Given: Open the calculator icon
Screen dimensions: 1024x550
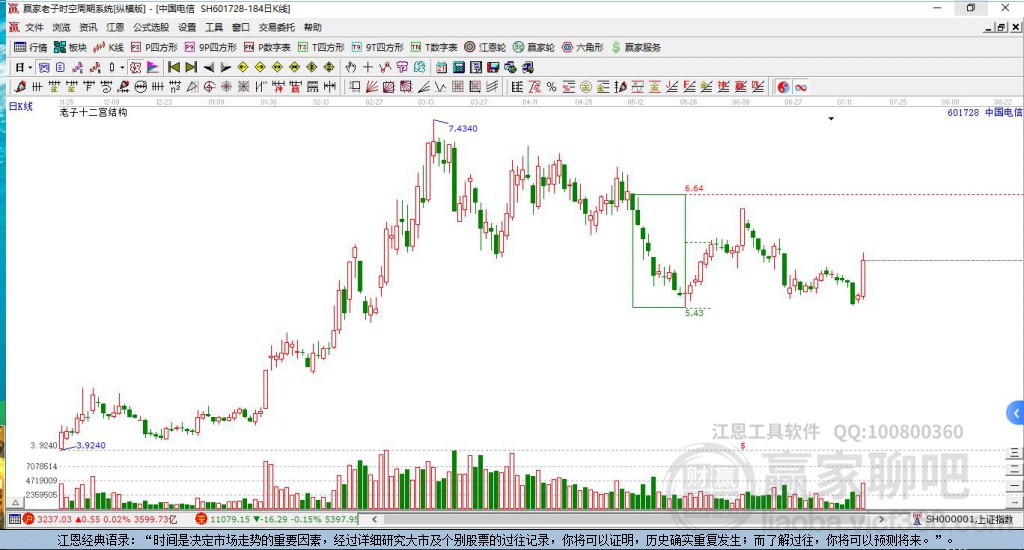Looking at the screenshot, I should click(x=458, y=67).
